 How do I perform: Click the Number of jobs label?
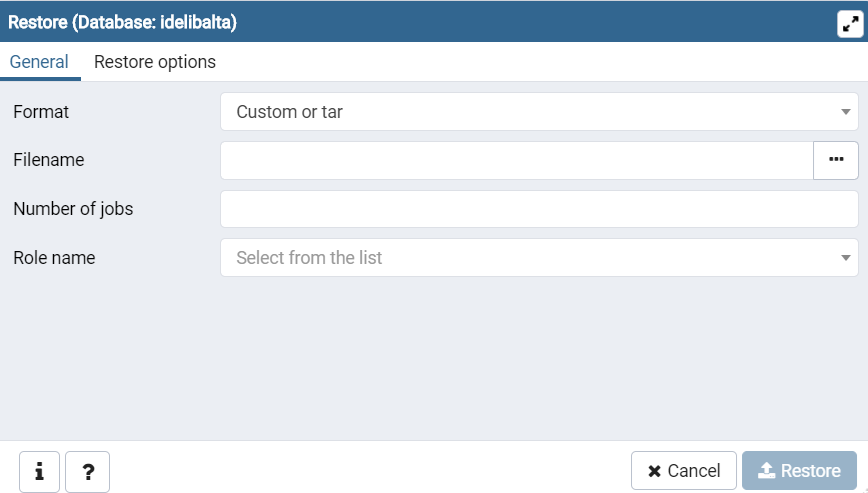[x=73, y=209]
